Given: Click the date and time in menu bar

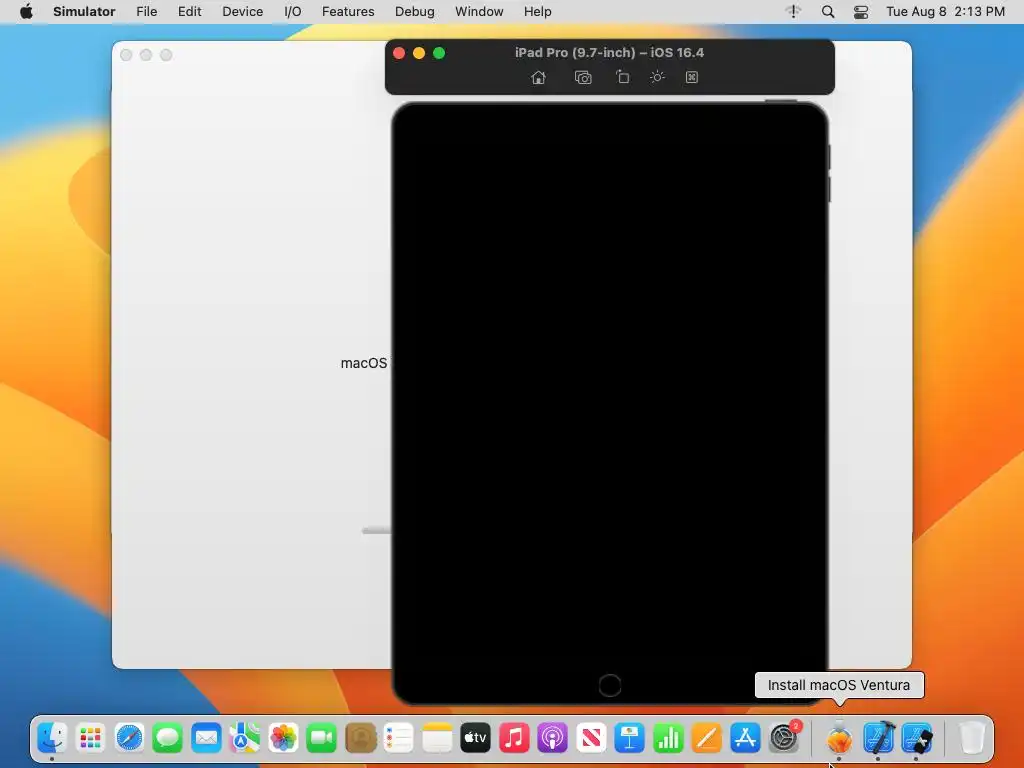Looking at the screenshot, I should click(945, 12).
